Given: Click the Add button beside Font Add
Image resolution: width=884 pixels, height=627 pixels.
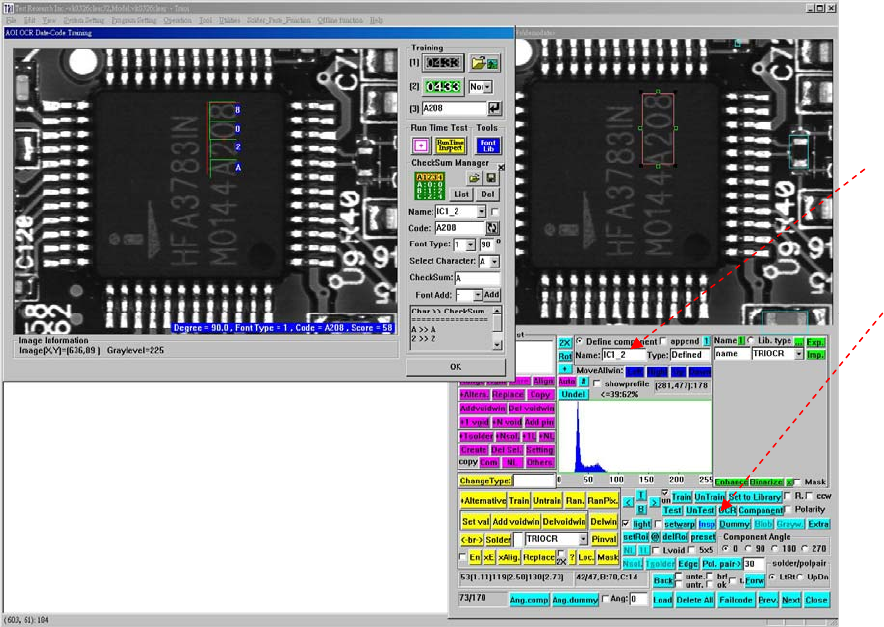Looking at the screenshot, I should 492,295.
